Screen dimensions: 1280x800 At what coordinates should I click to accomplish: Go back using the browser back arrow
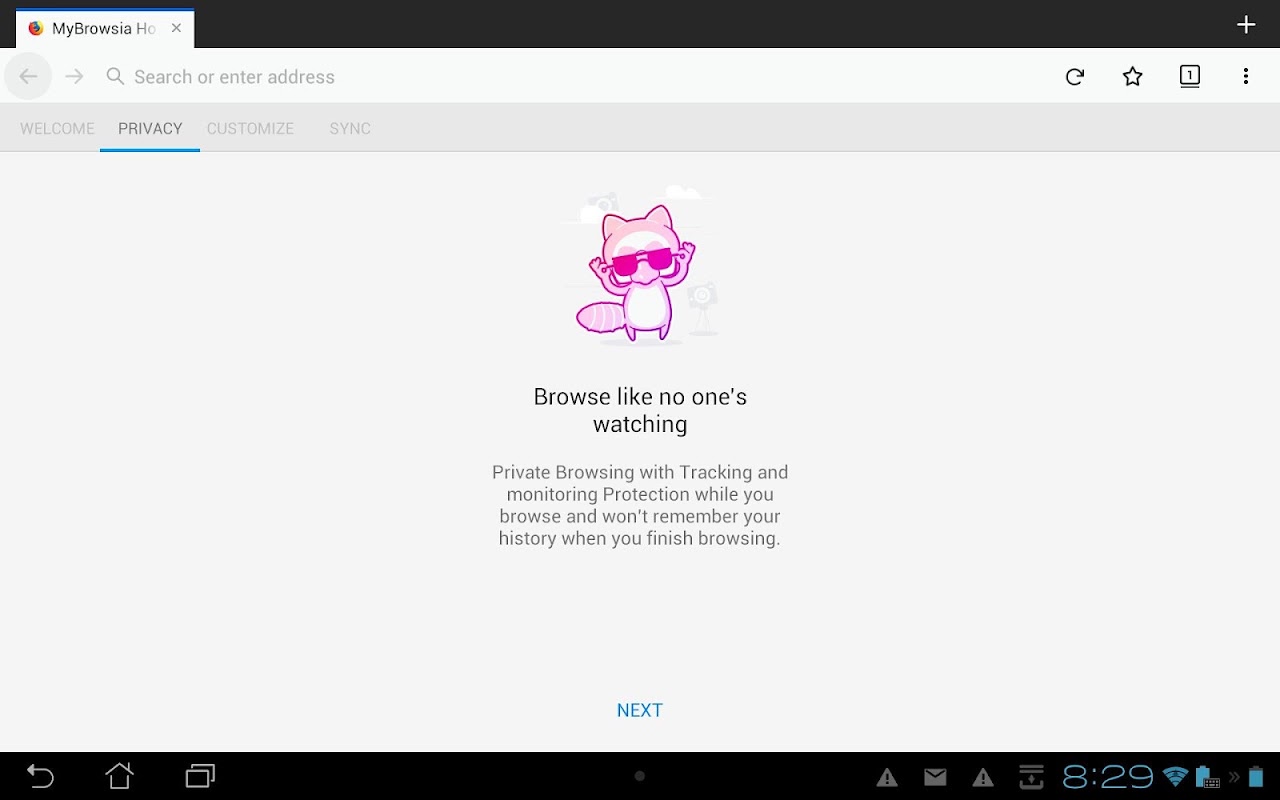click(x=28, y=76)
